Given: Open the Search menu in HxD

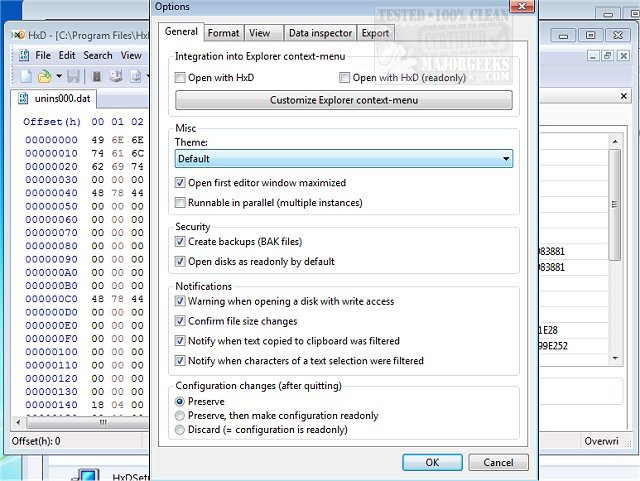Looking at the screenshot, I should tap(98, 56).
